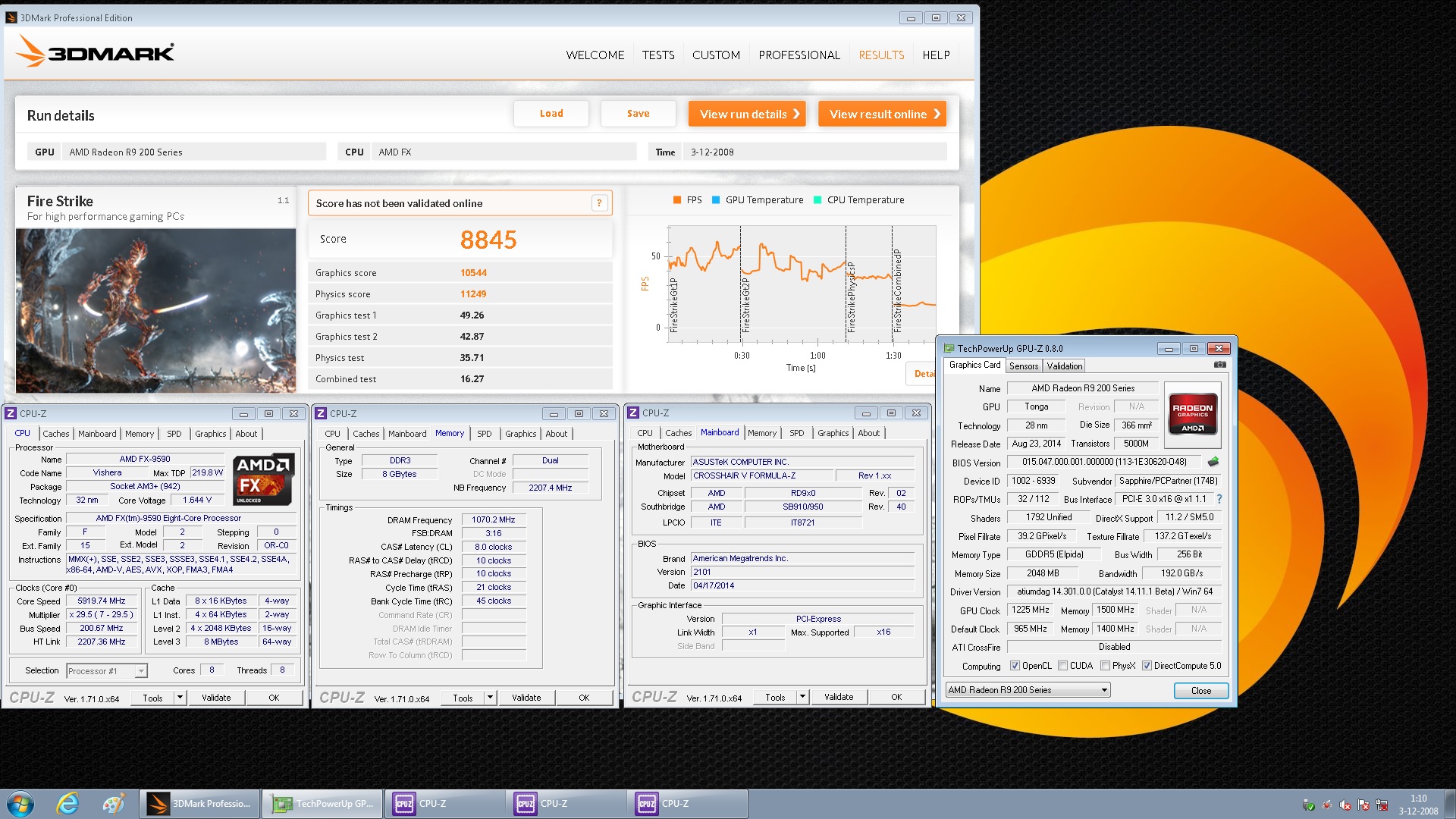Screen dimensions: 1456x819
Task: Click the Paint palette taskbar icon
Action: coord(113,803)
